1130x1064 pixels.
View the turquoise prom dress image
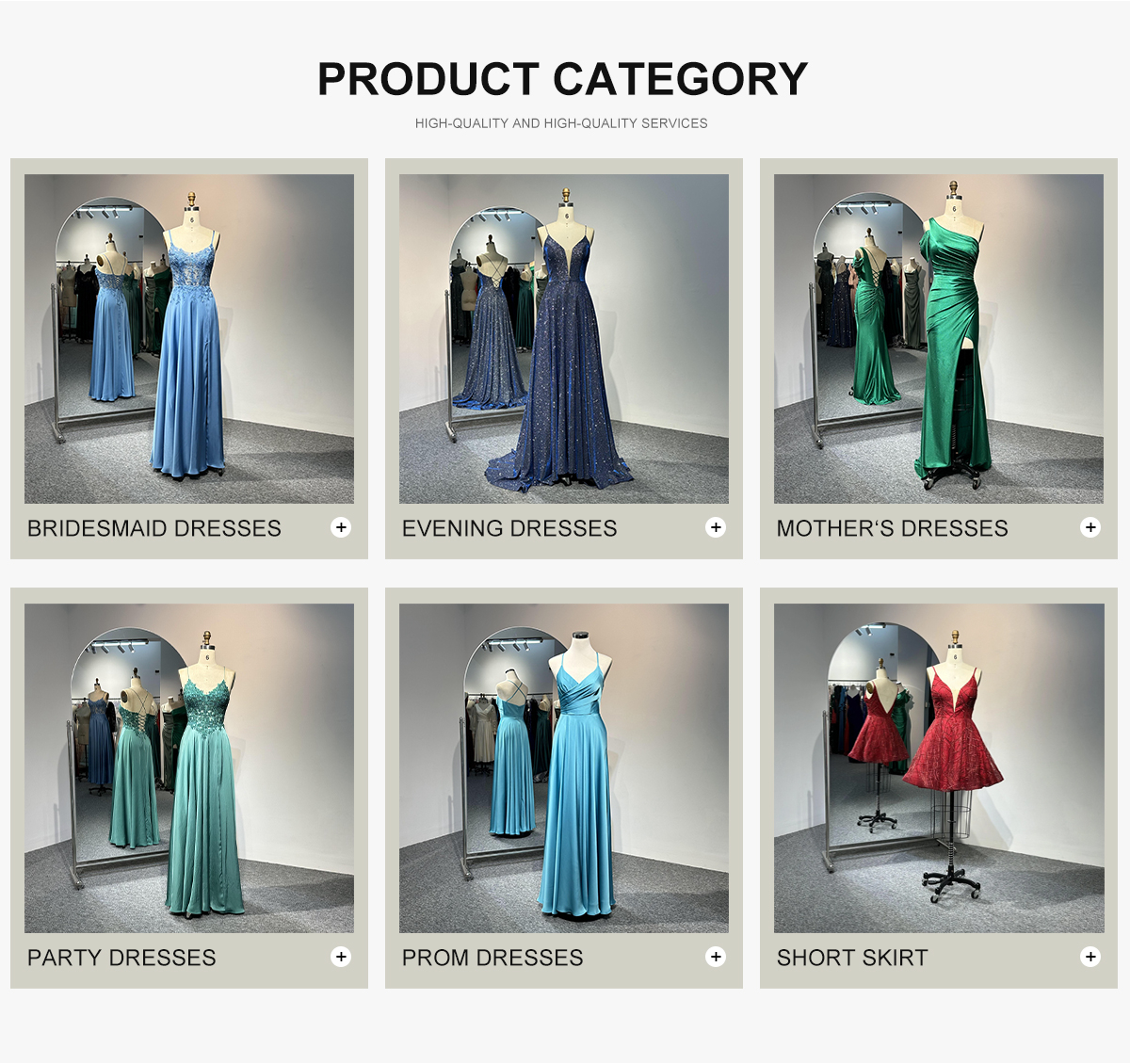point(564,768)
